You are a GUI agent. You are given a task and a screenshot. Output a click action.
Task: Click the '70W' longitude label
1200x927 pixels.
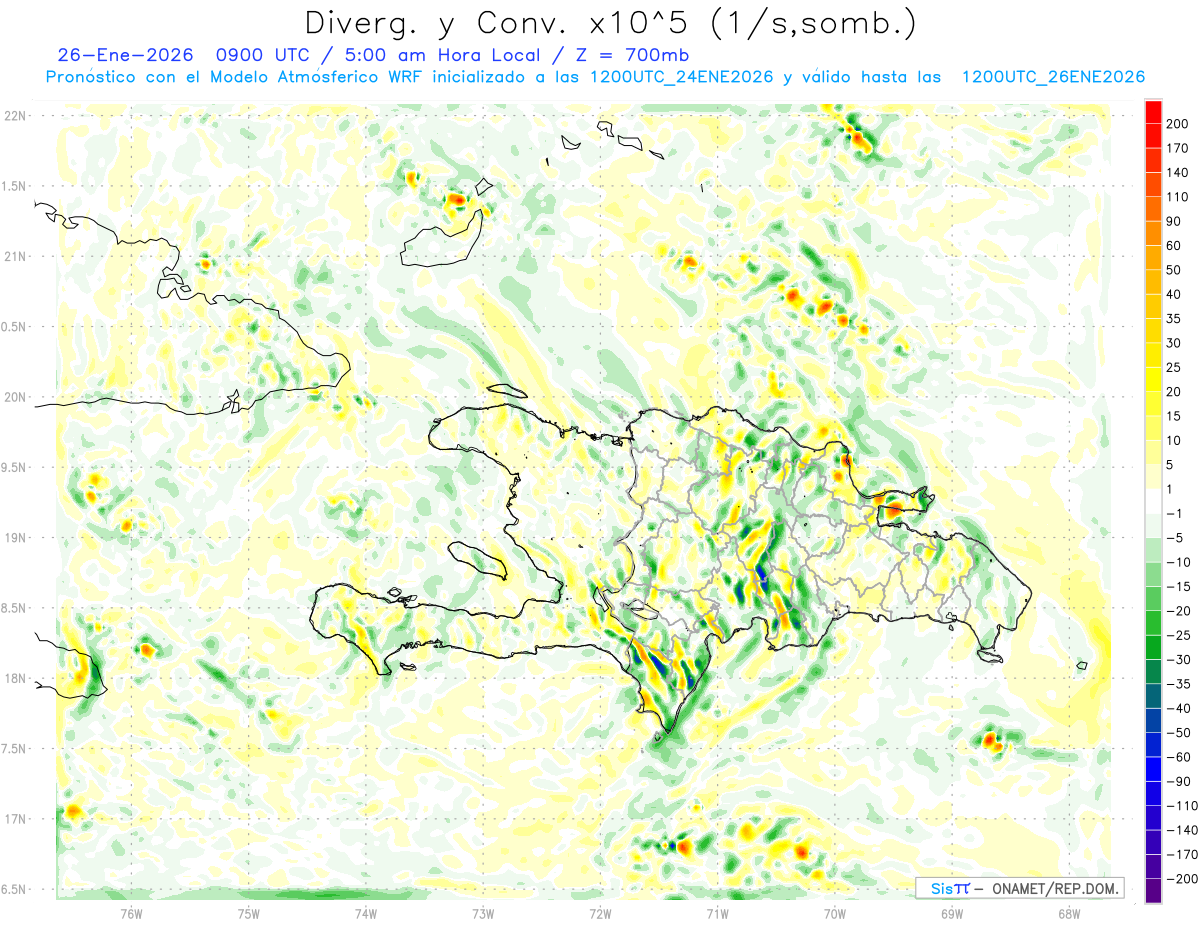click(x=835, y=913)
